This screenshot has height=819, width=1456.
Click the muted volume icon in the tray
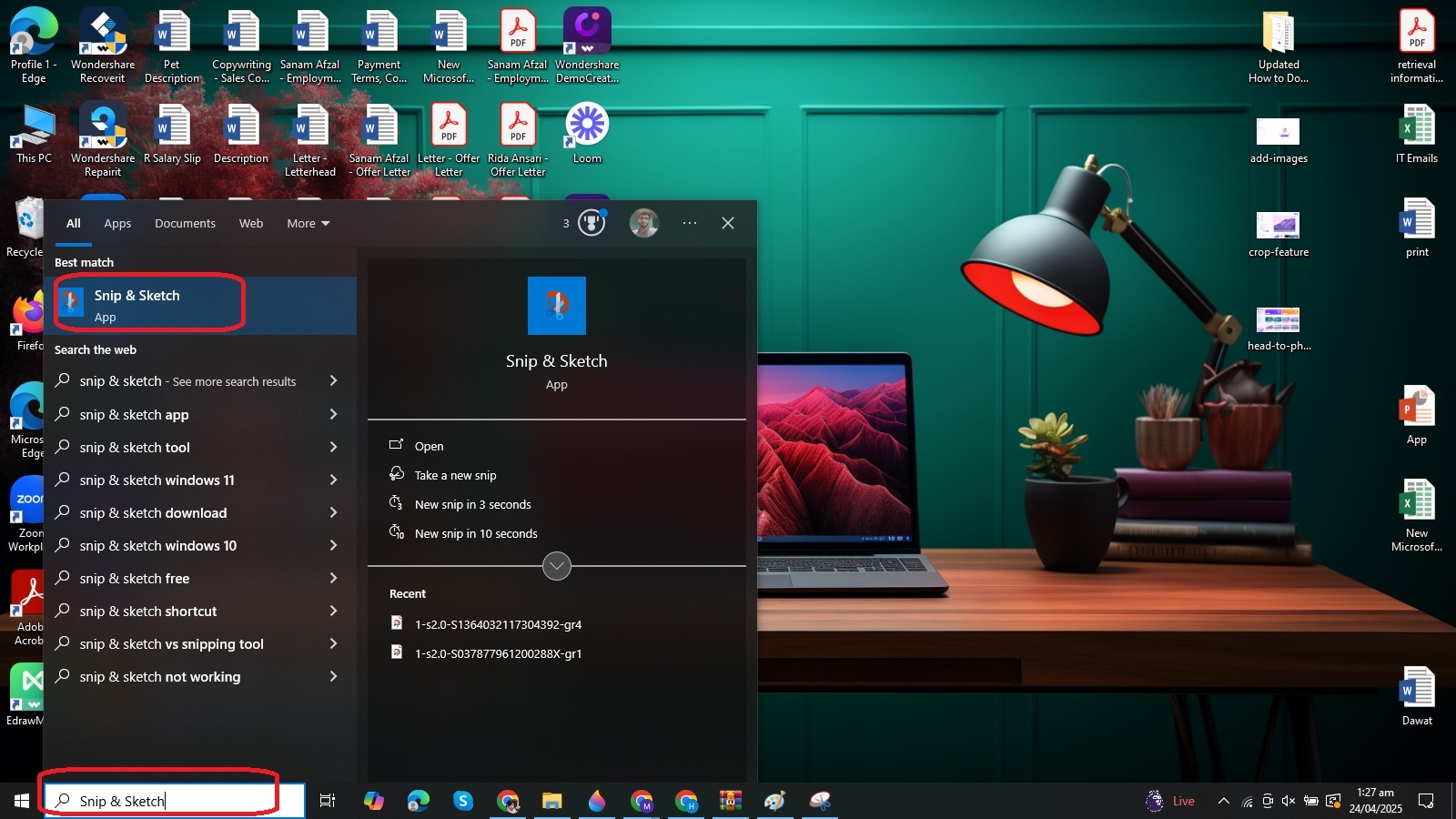click(x=1289, y=801)
